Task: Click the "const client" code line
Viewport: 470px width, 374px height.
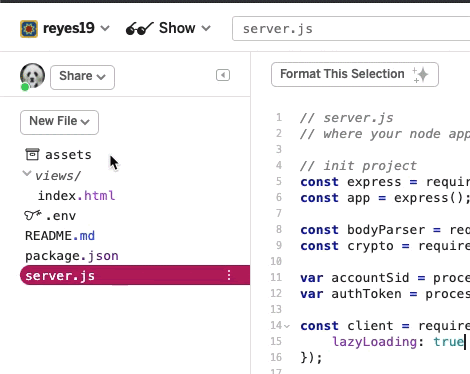Action: tap(385, 326)
